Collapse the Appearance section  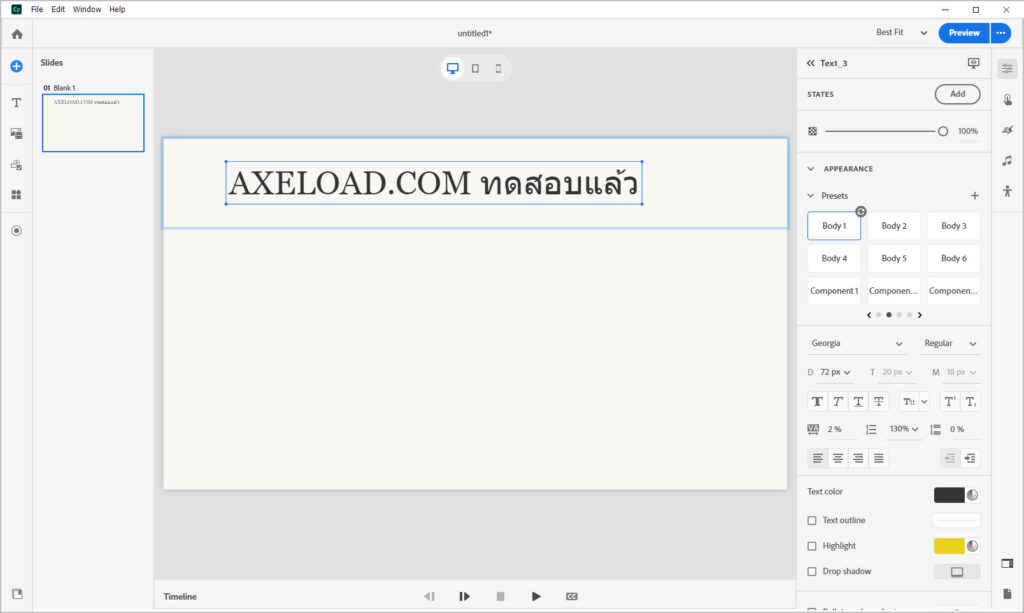tap(811, 168)
